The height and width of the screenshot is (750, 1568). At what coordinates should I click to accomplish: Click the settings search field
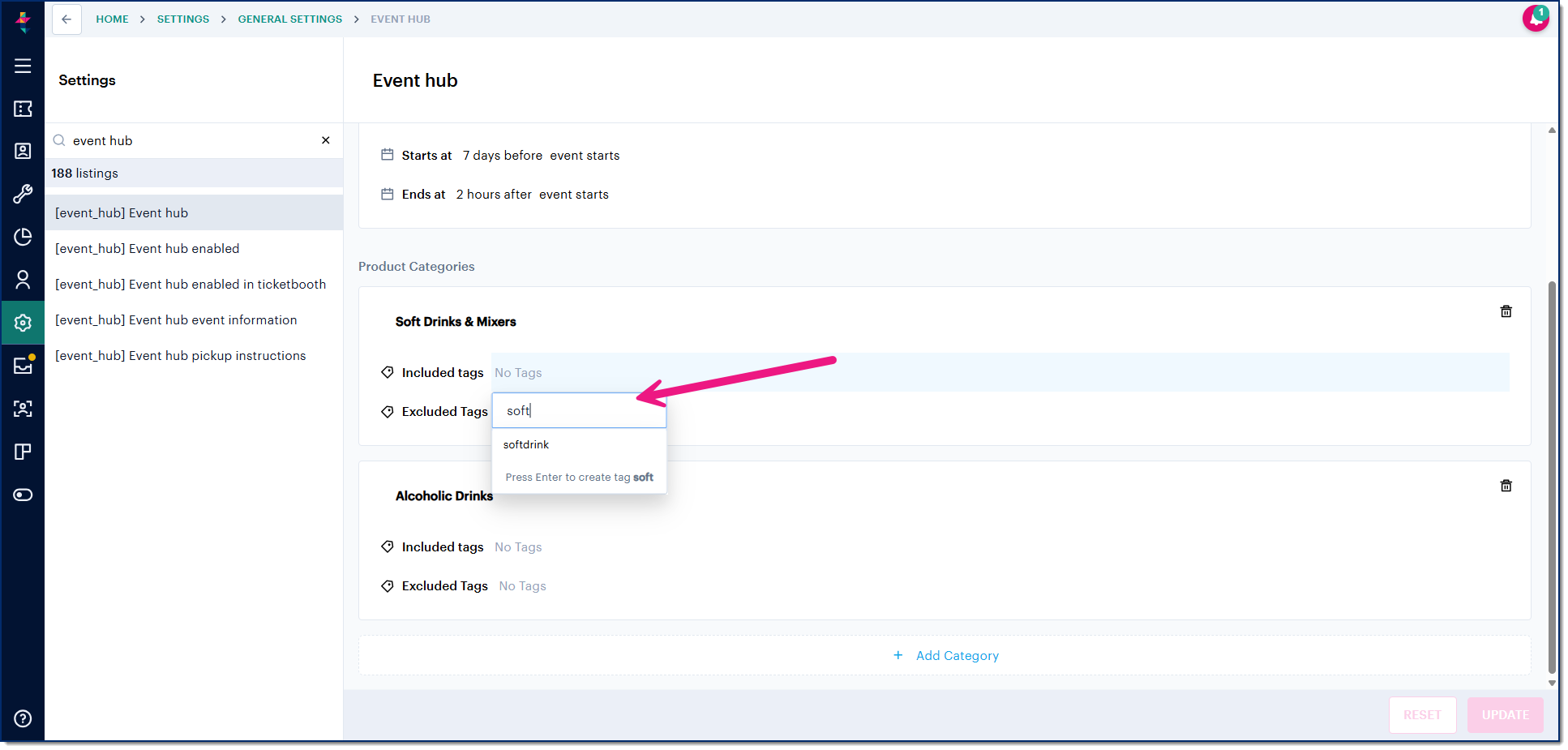click(x=194, y=140)
